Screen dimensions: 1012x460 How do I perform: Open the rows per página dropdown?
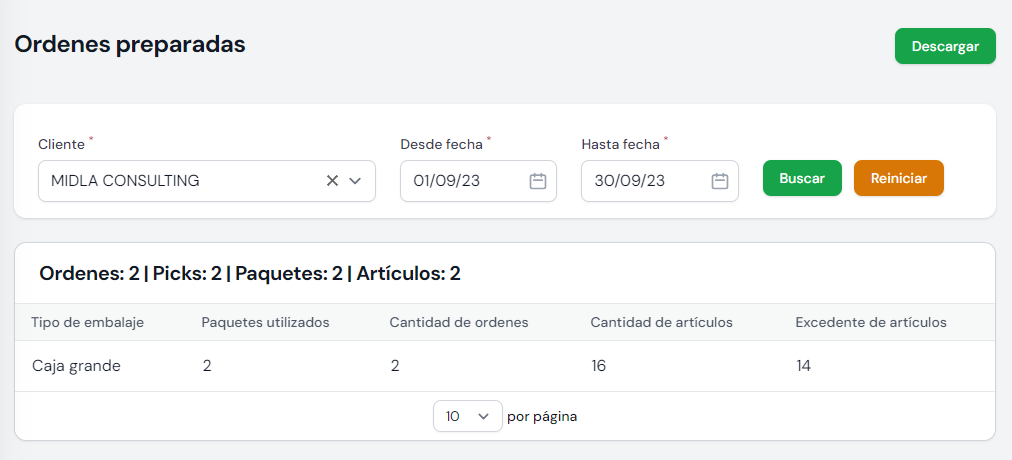[467, 416]
